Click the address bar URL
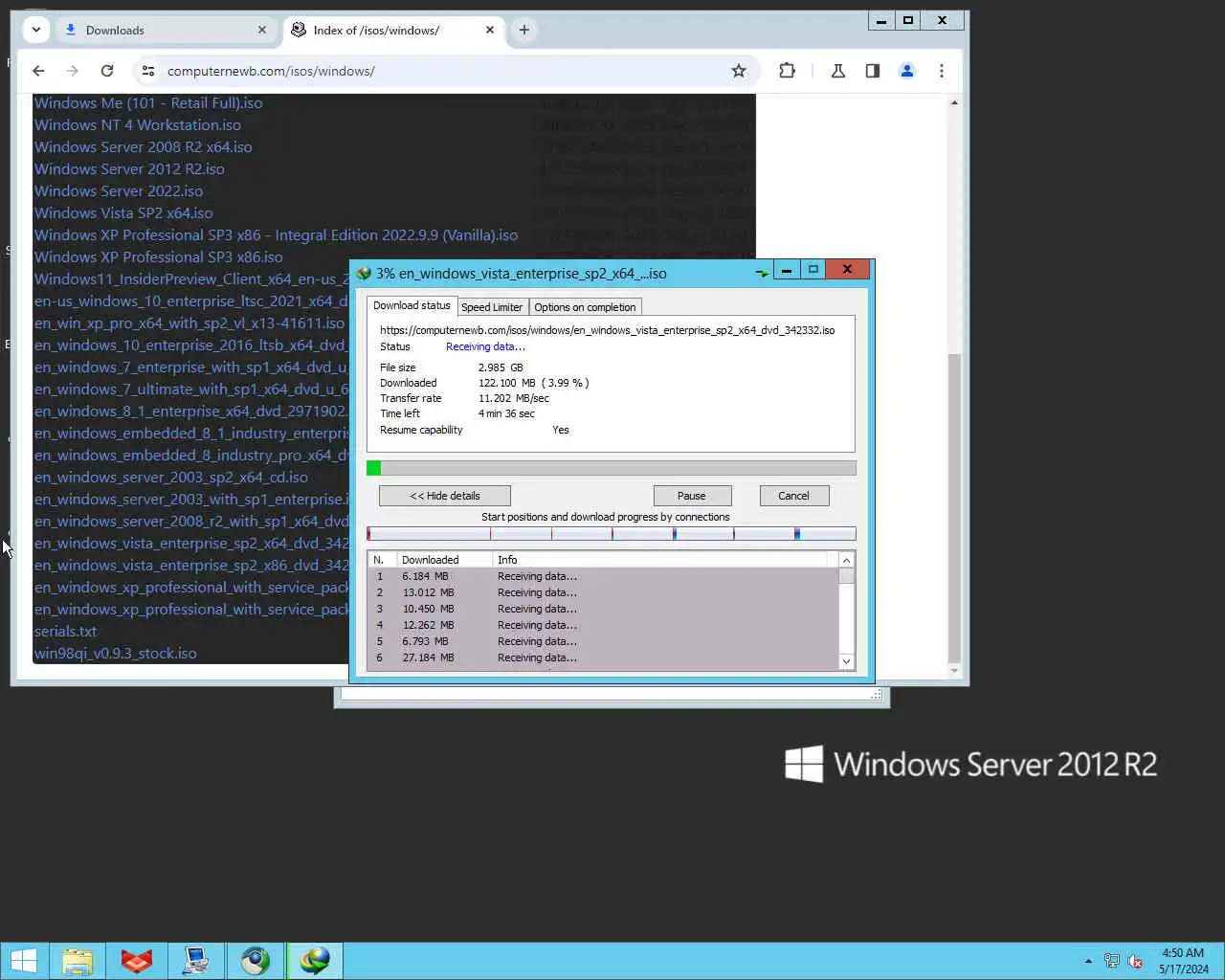 click(x=271, y=71)
